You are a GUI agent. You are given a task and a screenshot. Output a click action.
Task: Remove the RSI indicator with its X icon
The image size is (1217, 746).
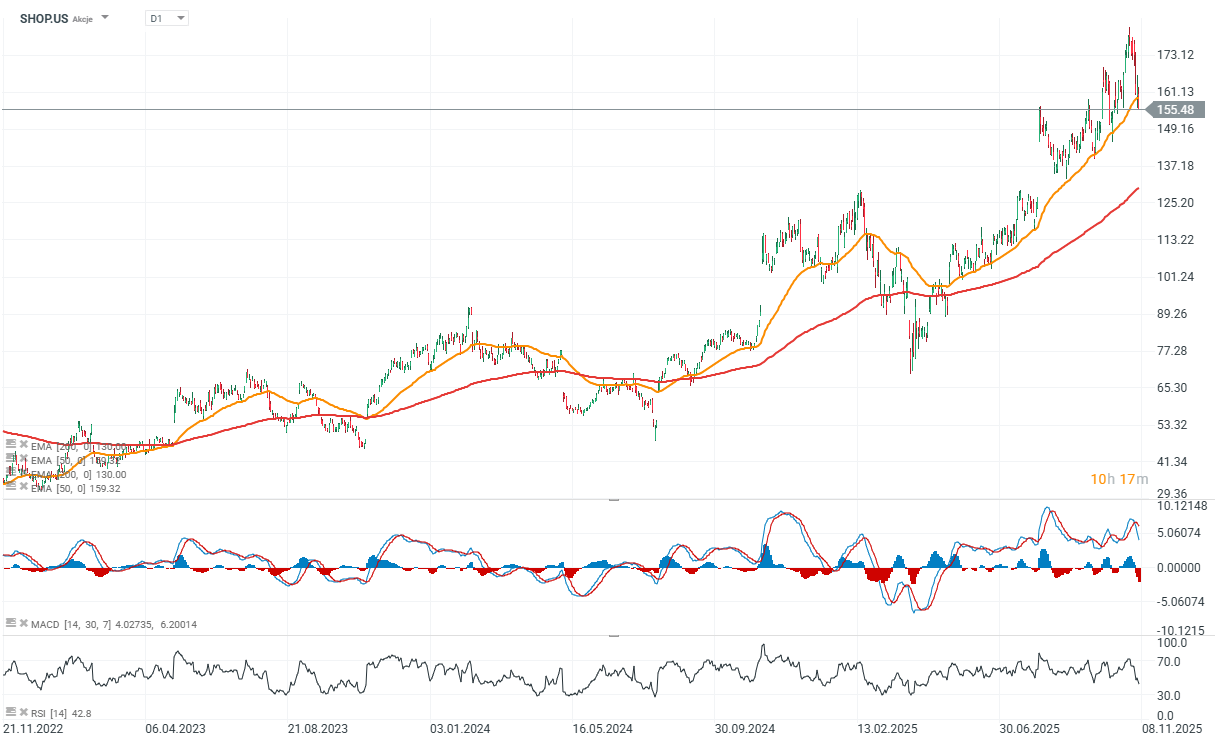point(22,711)
